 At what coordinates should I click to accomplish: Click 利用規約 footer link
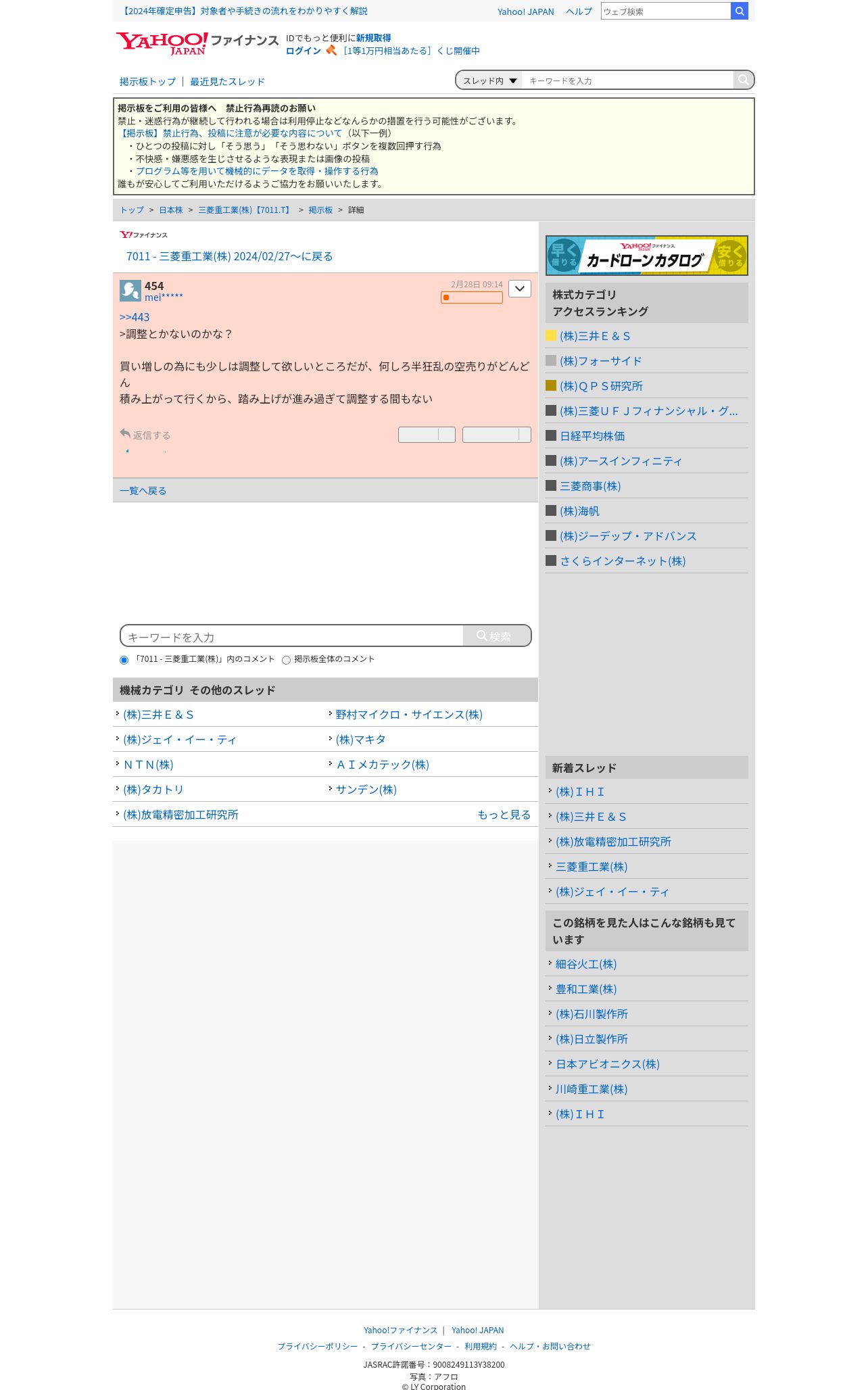point(480,1346)
